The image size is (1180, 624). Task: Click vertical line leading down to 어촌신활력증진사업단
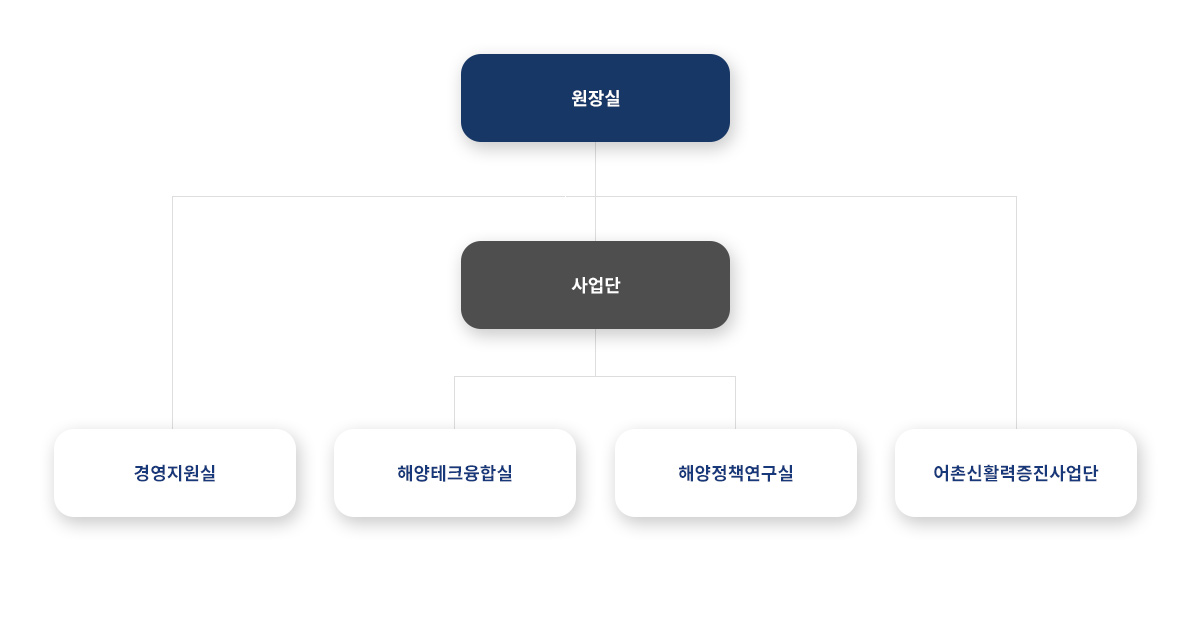[x=1017, y=312]
